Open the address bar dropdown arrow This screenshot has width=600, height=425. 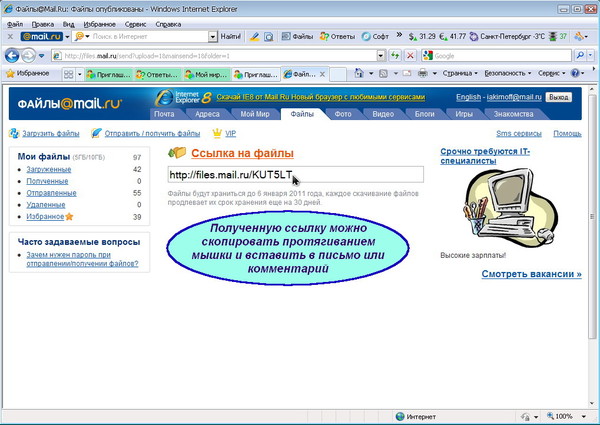pyautogui.click(x=381, y=56)
